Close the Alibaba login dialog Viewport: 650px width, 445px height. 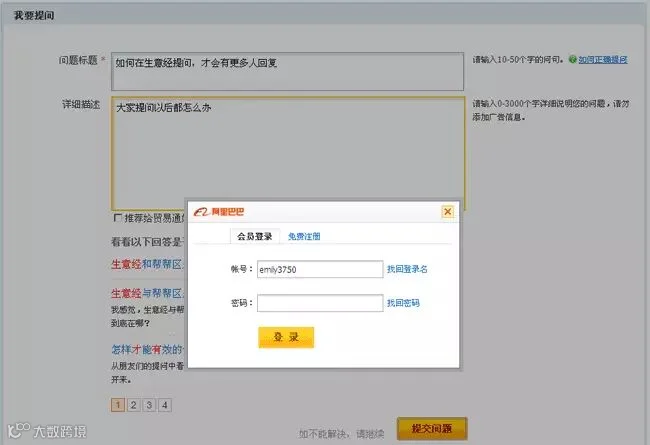point(448,212)
